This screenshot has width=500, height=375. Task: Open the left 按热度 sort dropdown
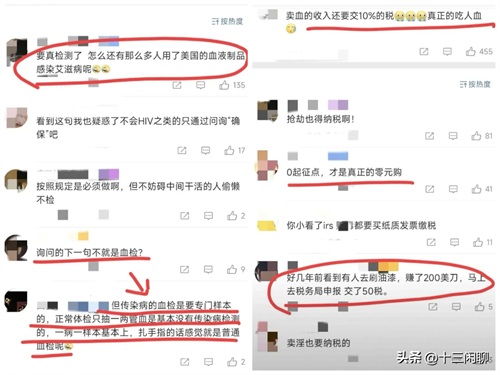coord(227,22)
